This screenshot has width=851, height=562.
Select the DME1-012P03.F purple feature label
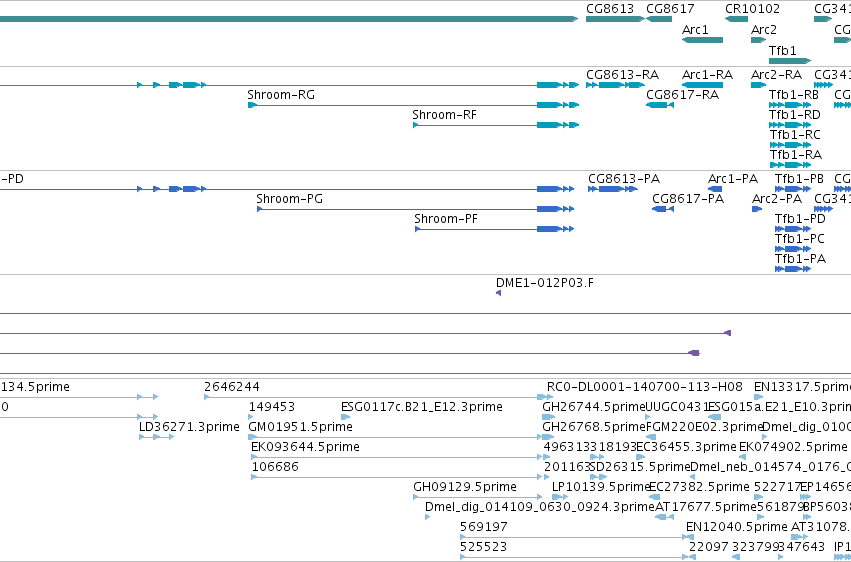(x=544, y=283)
